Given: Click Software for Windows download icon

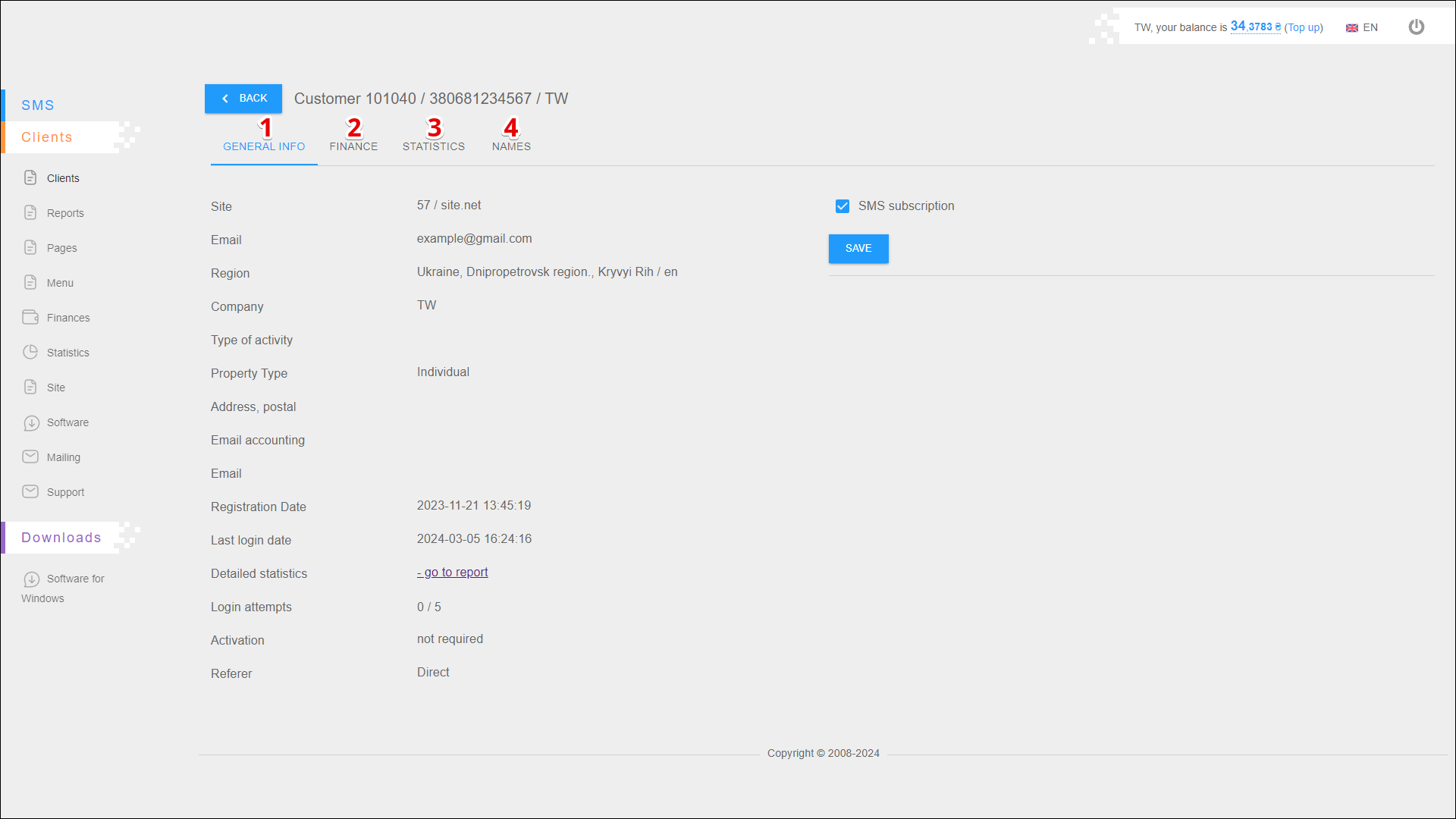Looking at the screenshot, I should [x=31, y=579].
